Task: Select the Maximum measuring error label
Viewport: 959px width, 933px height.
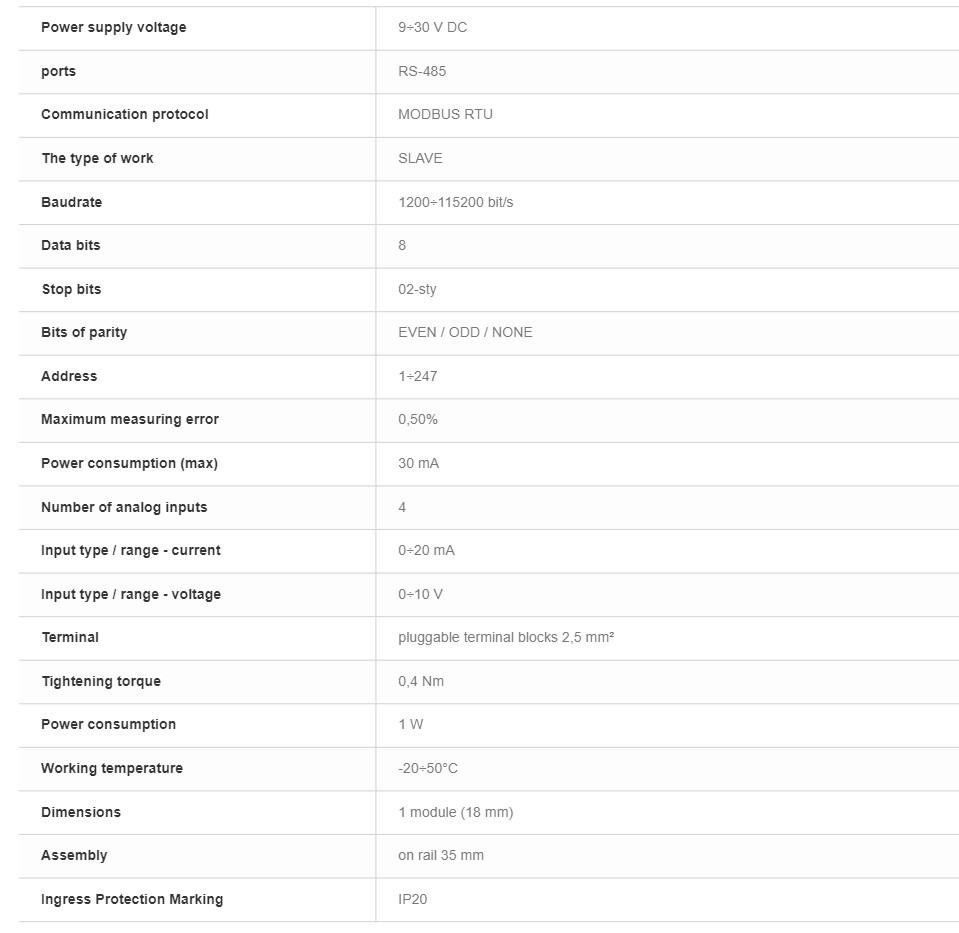Action: click(x=129, y=419)
